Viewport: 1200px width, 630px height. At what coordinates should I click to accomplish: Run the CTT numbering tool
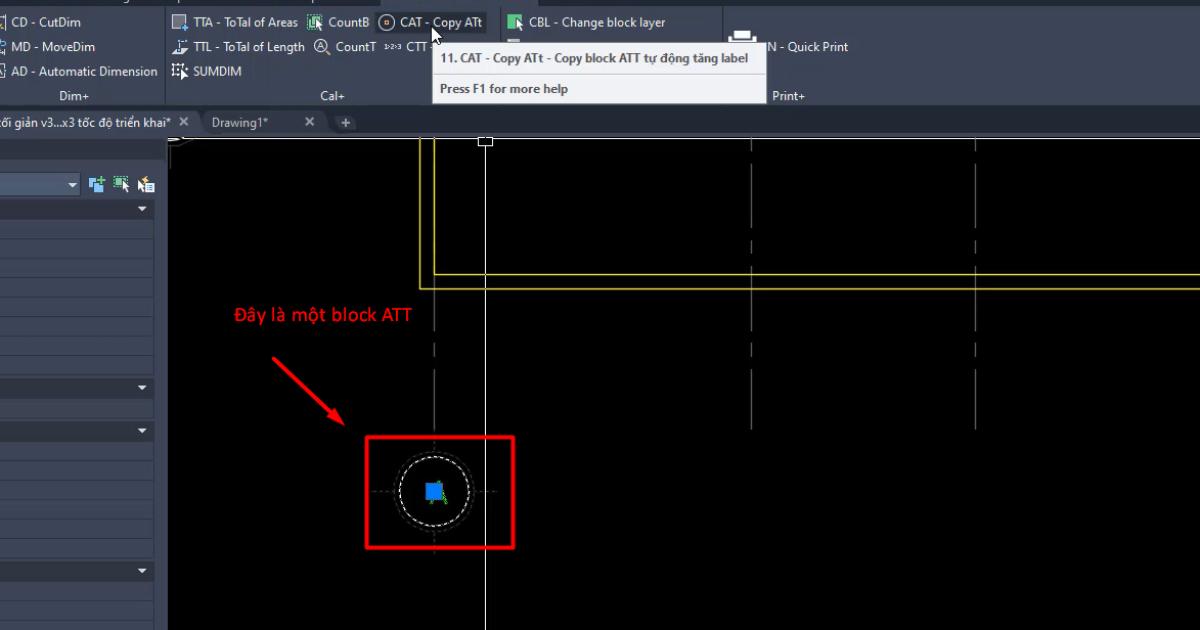pyautogui.click(x=406, y=47)
